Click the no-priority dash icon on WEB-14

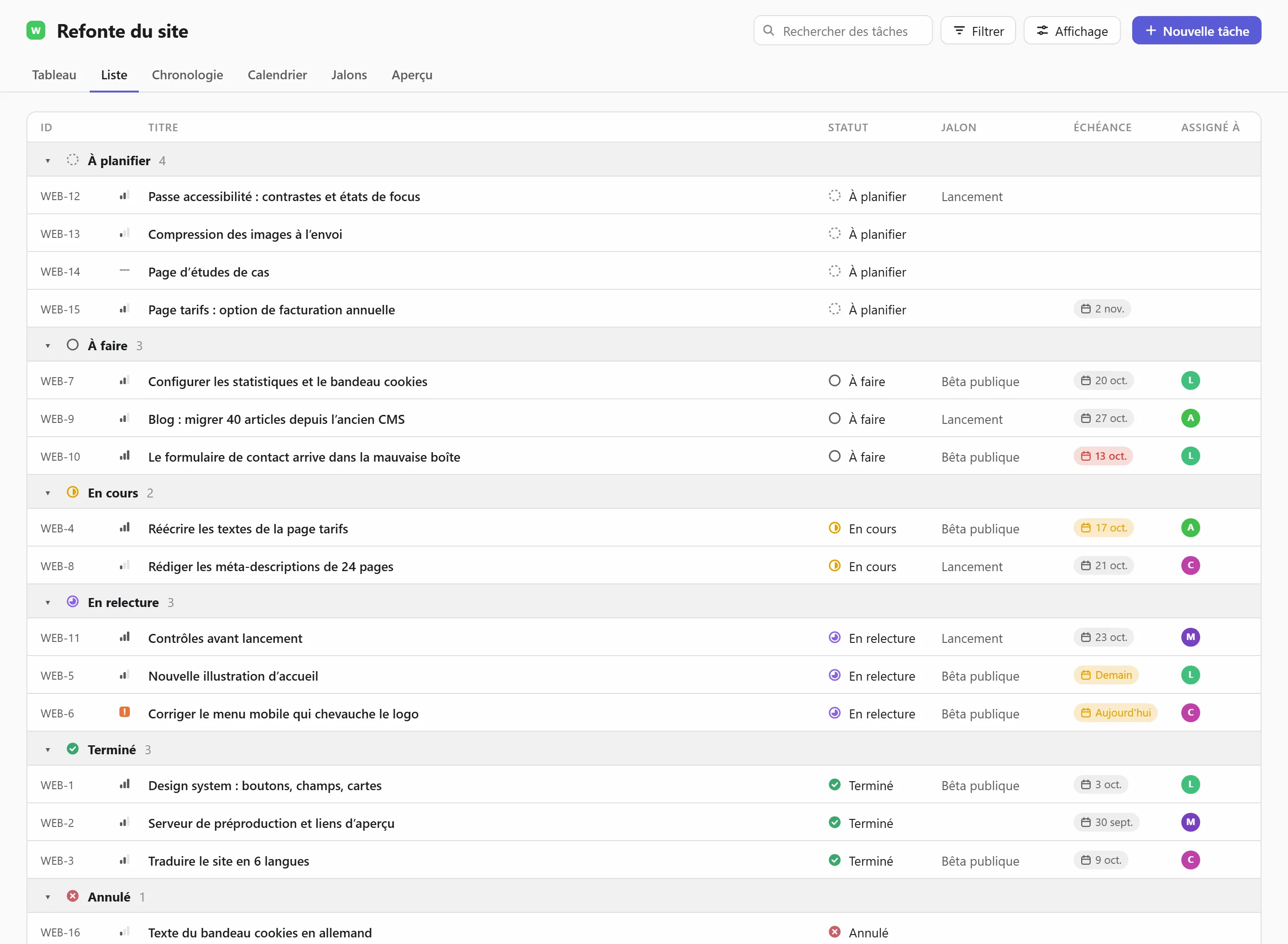(124, 271)
